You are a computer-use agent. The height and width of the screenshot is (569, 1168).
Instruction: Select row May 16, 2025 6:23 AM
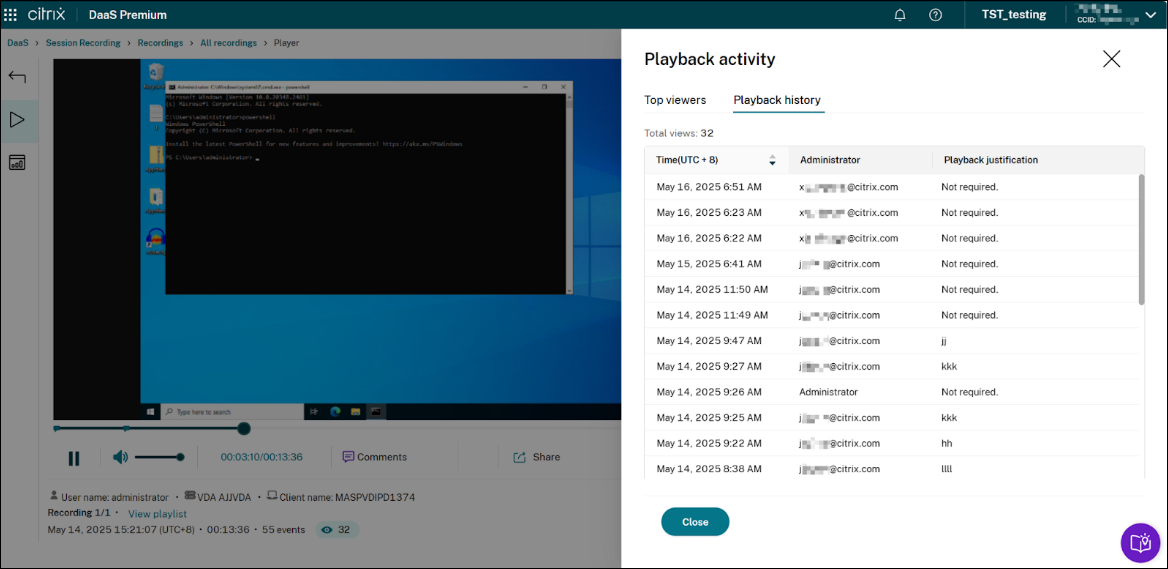tap(892, 213)
